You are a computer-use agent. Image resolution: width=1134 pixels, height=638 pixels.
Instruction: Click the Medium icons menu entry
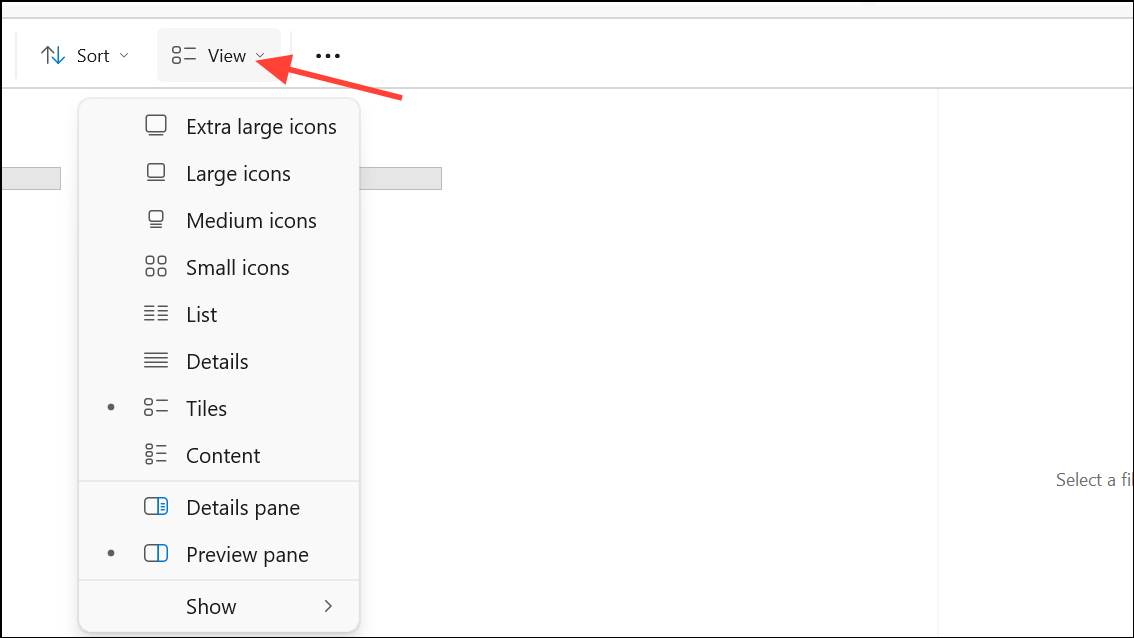point(218,220)
